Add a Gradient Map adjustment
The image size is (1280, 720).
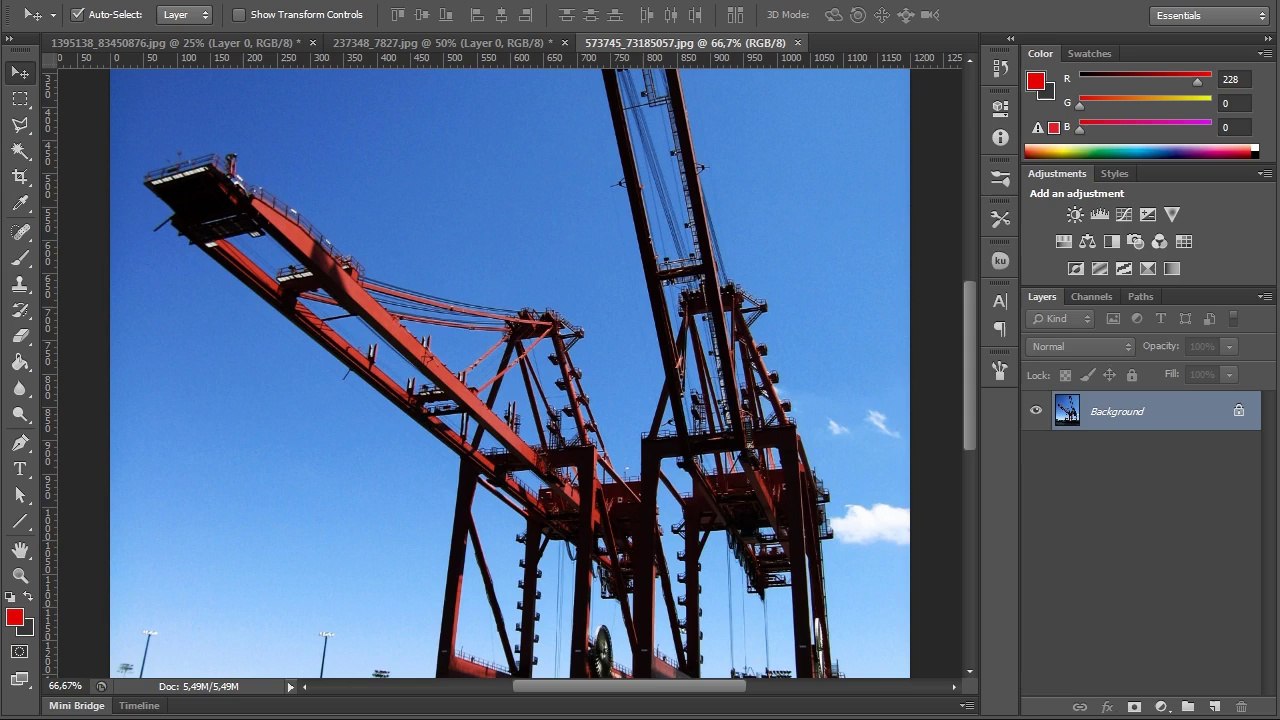[x=1172, y=268]
